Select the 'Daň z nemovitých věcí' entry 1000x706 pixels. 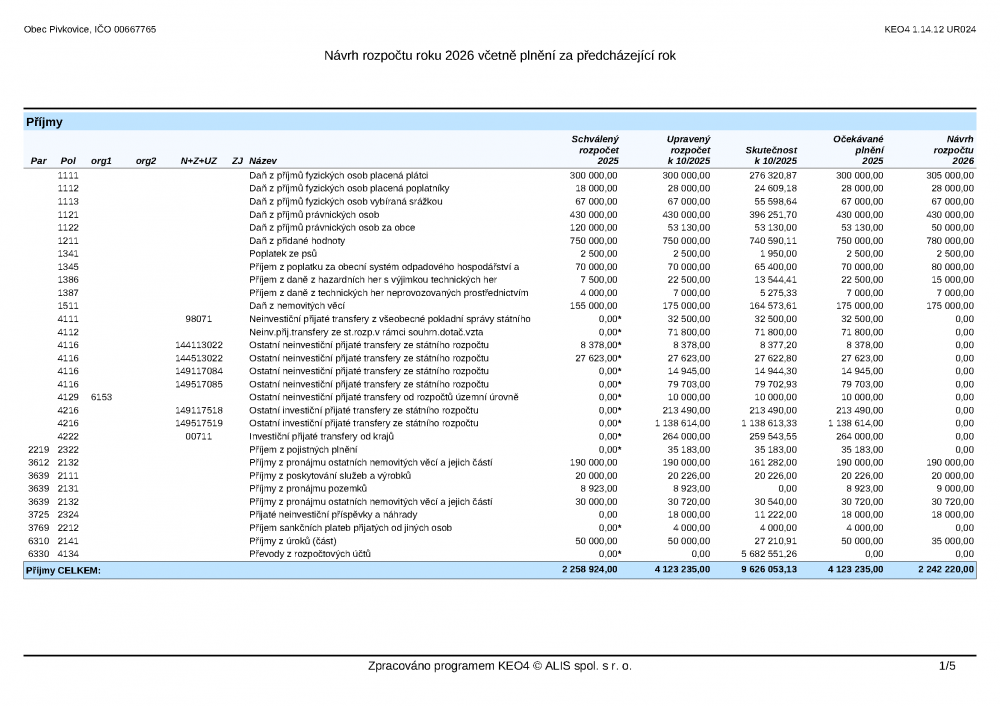click(297, 305)
